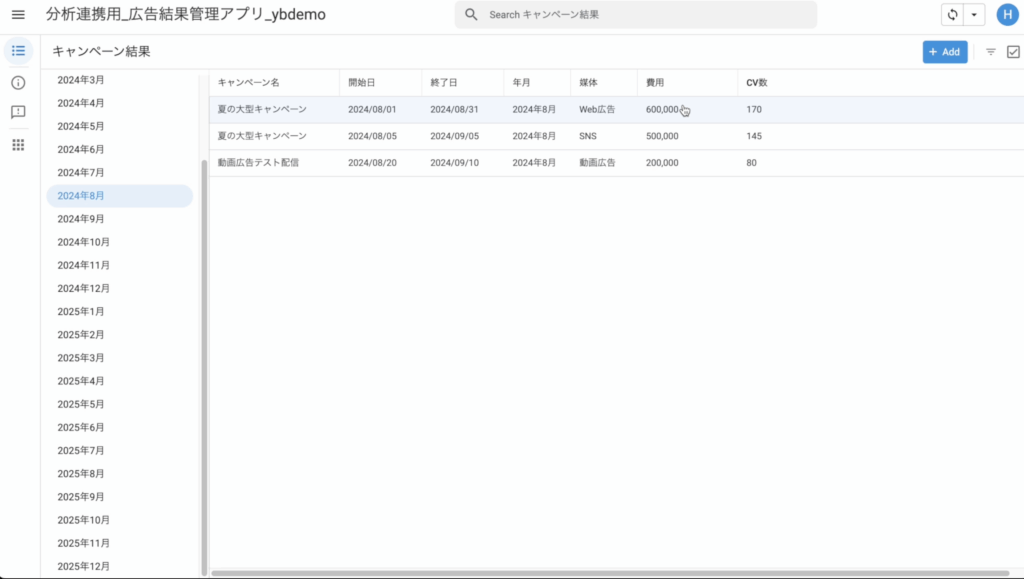Click the month list vertical scrollbar
The width and height of the screenshot is (1024, 579).
click(x=204, y=360)
